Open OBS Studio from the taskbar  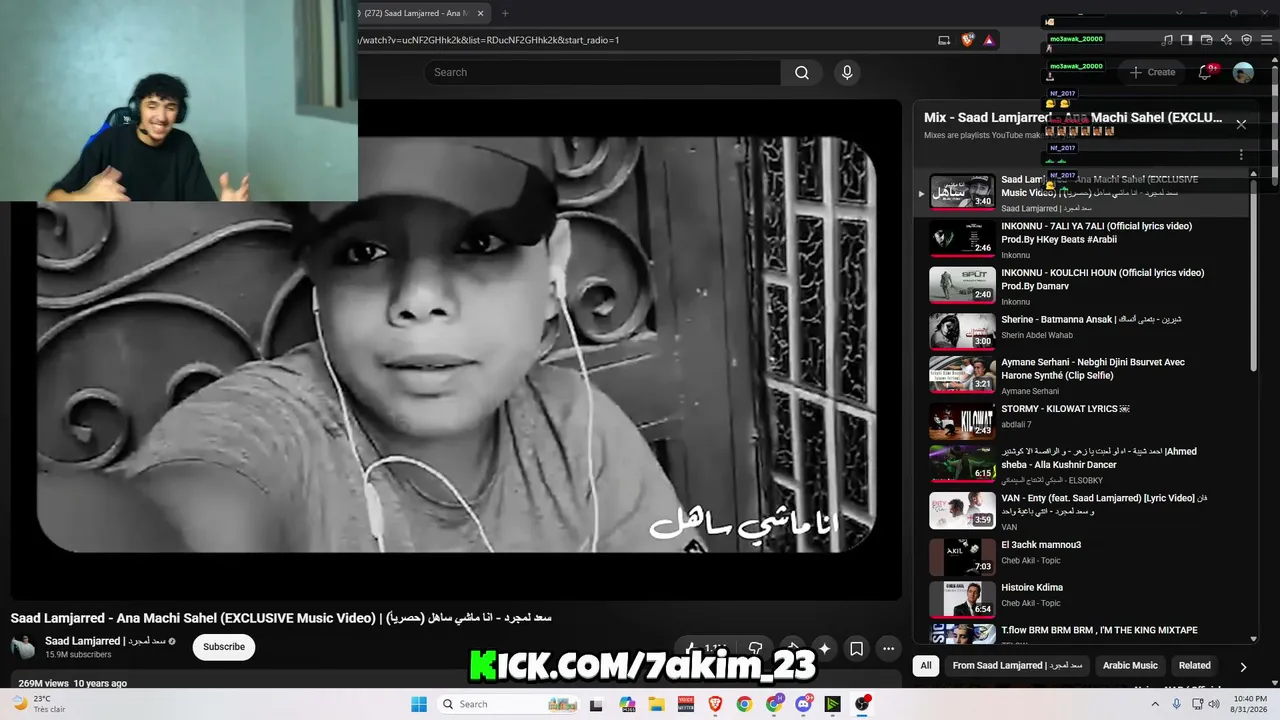tap(862, 704)
